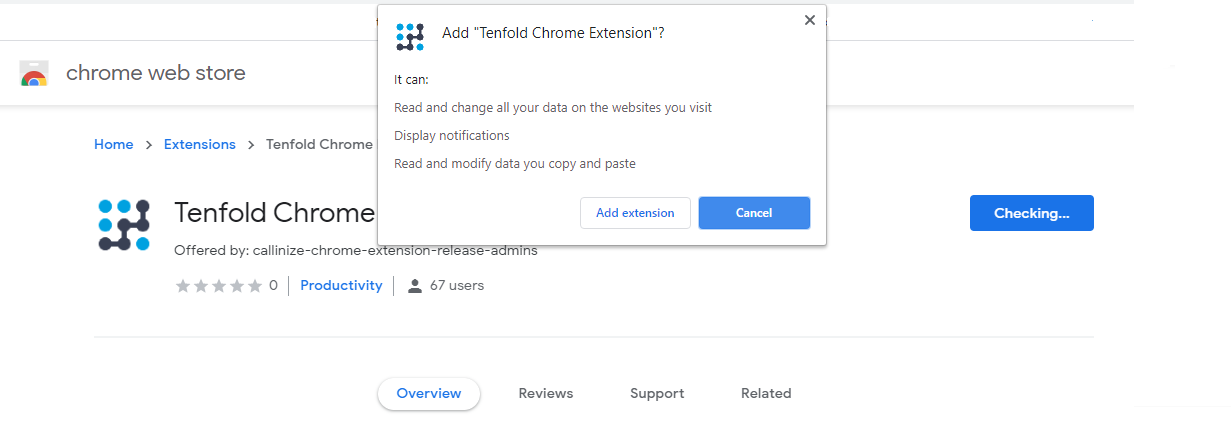Open the Productivity category link
This screenshot has width=1231, height=441.
coord(341,285)
